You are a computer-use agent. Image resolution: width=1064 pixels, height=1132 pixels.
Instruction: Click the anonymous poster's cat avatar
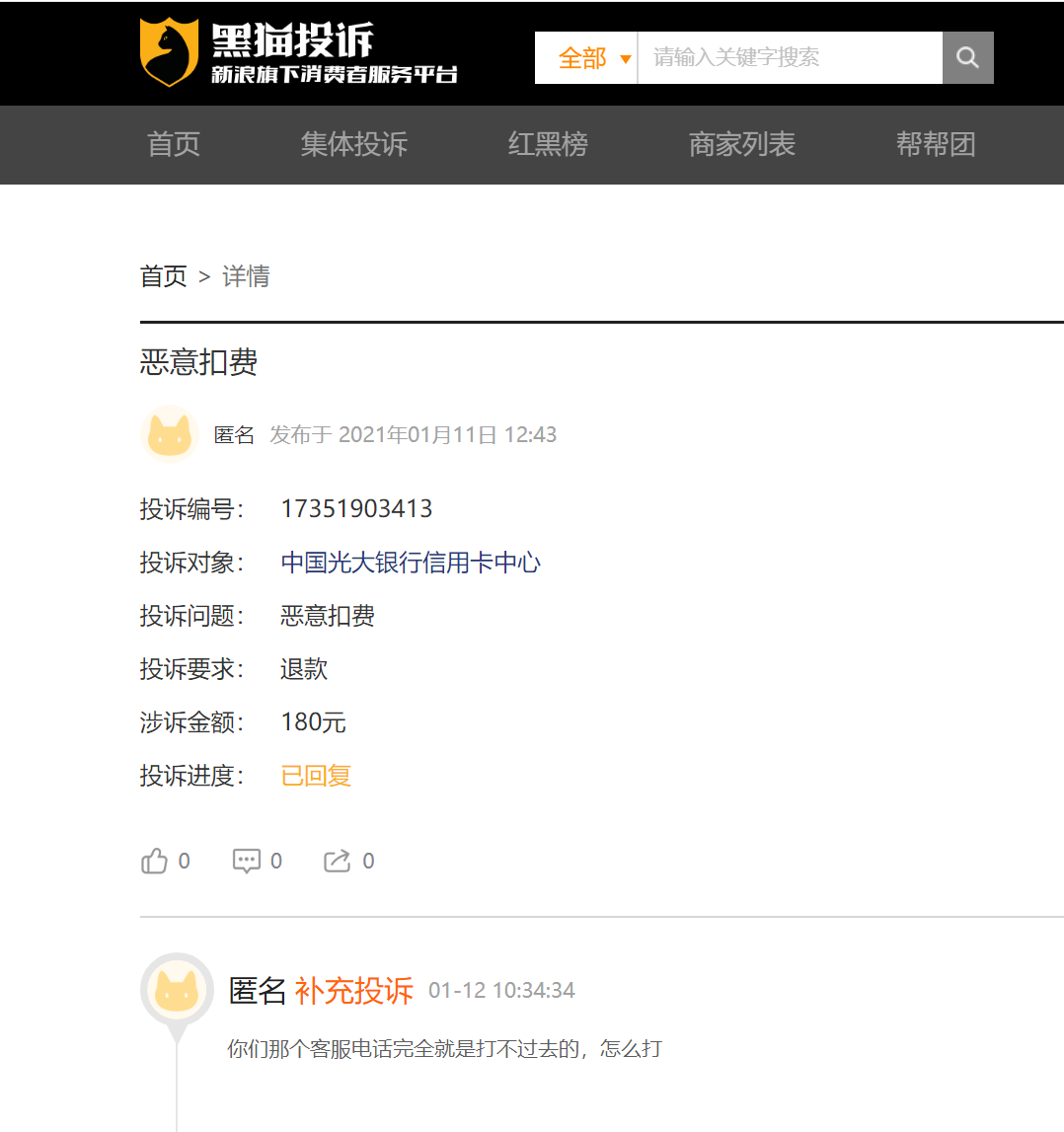pos(170,435)
